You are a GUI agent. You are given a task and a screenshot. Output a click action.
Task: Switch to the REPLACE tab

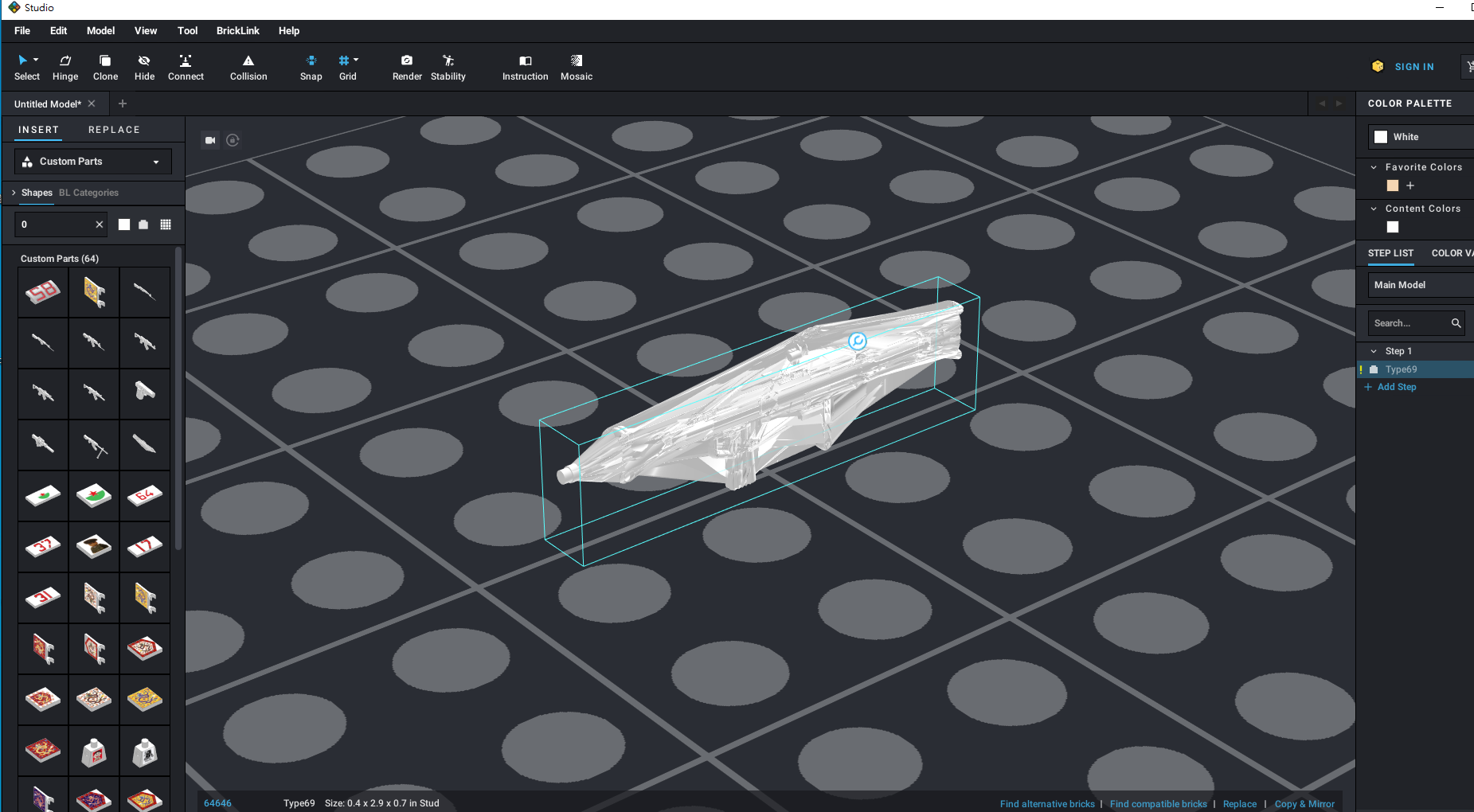(114, 130)
